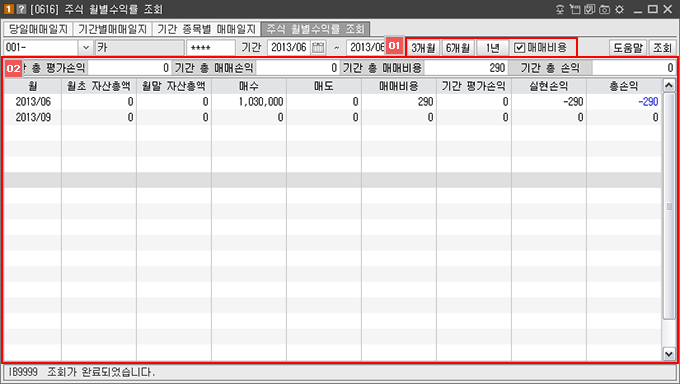Click the account name field 카

(140, 47)
